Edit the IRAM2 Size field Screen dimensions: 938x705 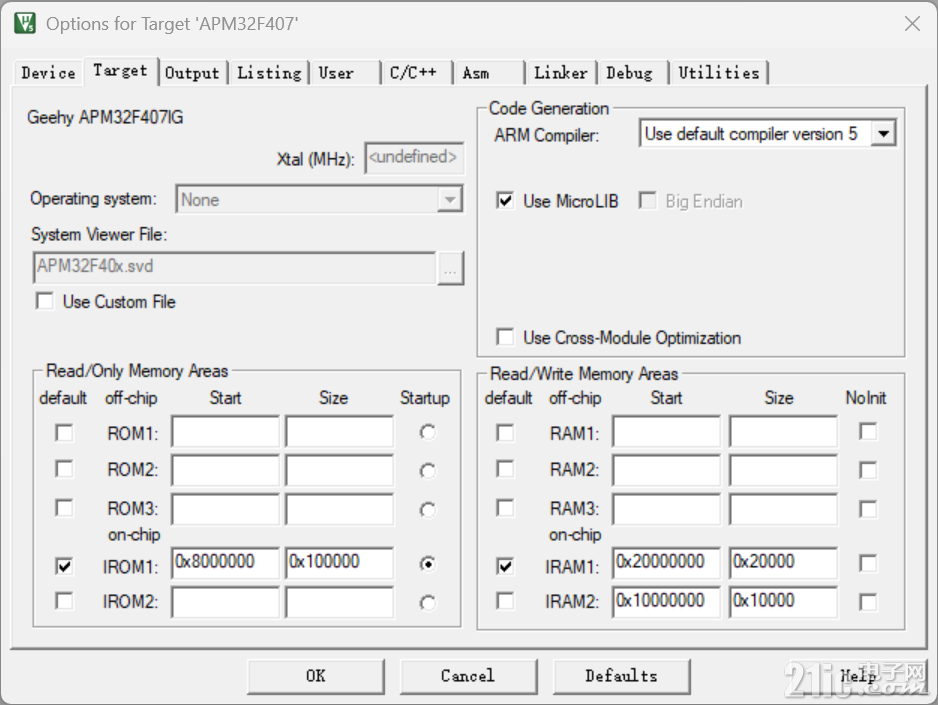782,602
